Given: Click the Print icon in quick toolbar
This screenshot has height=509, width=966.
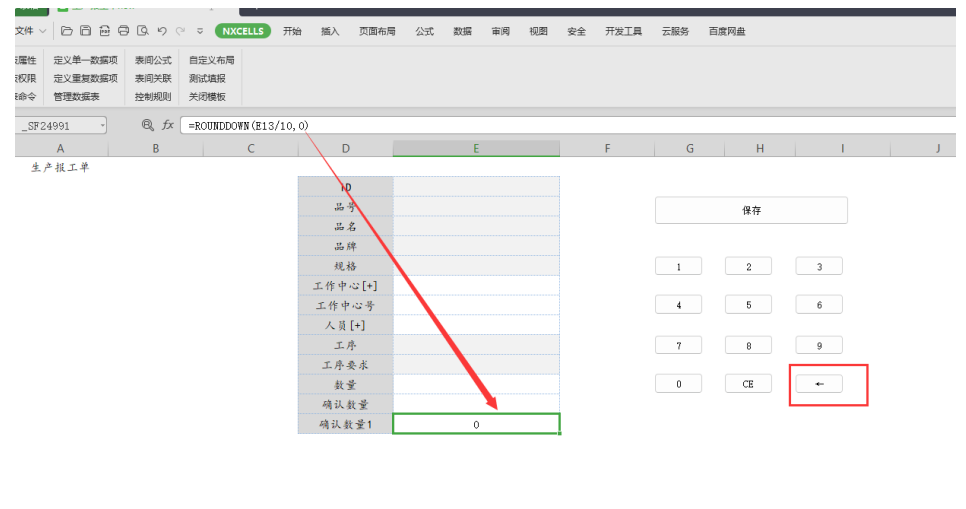Looking at the screenshot, I should click(x=123, y=31).
